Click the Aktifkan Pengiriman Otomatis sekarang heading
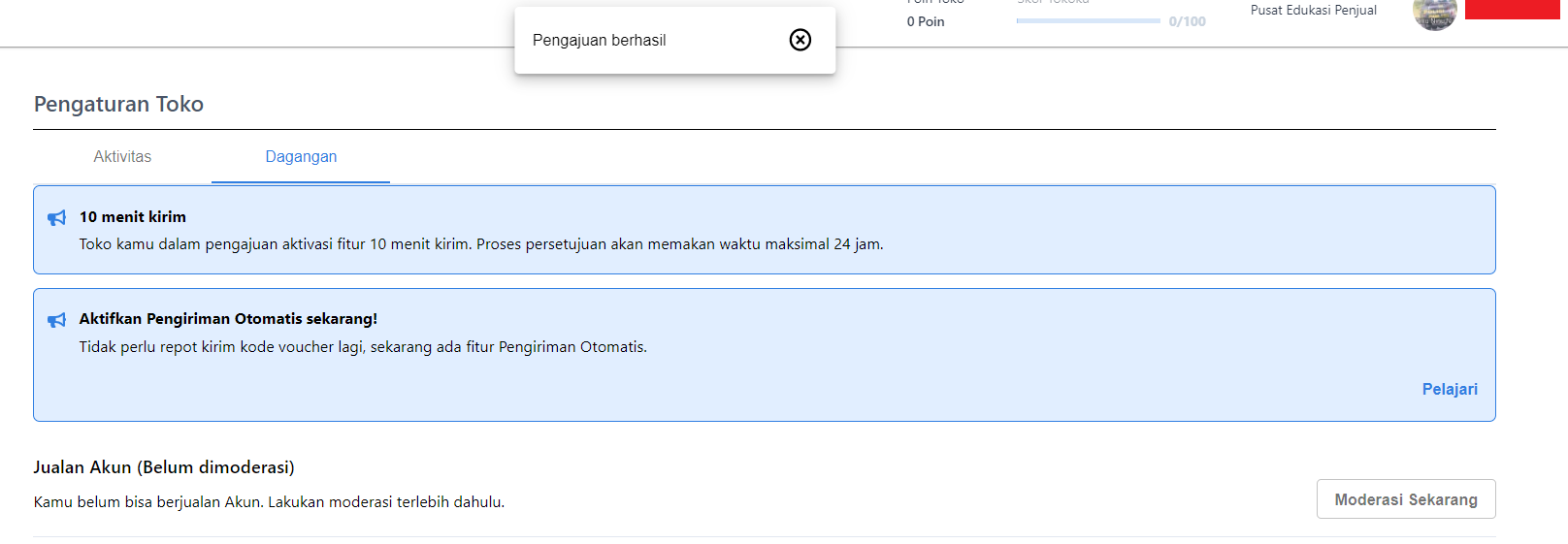Screen dimensions: 1568x544 point(228,319)
